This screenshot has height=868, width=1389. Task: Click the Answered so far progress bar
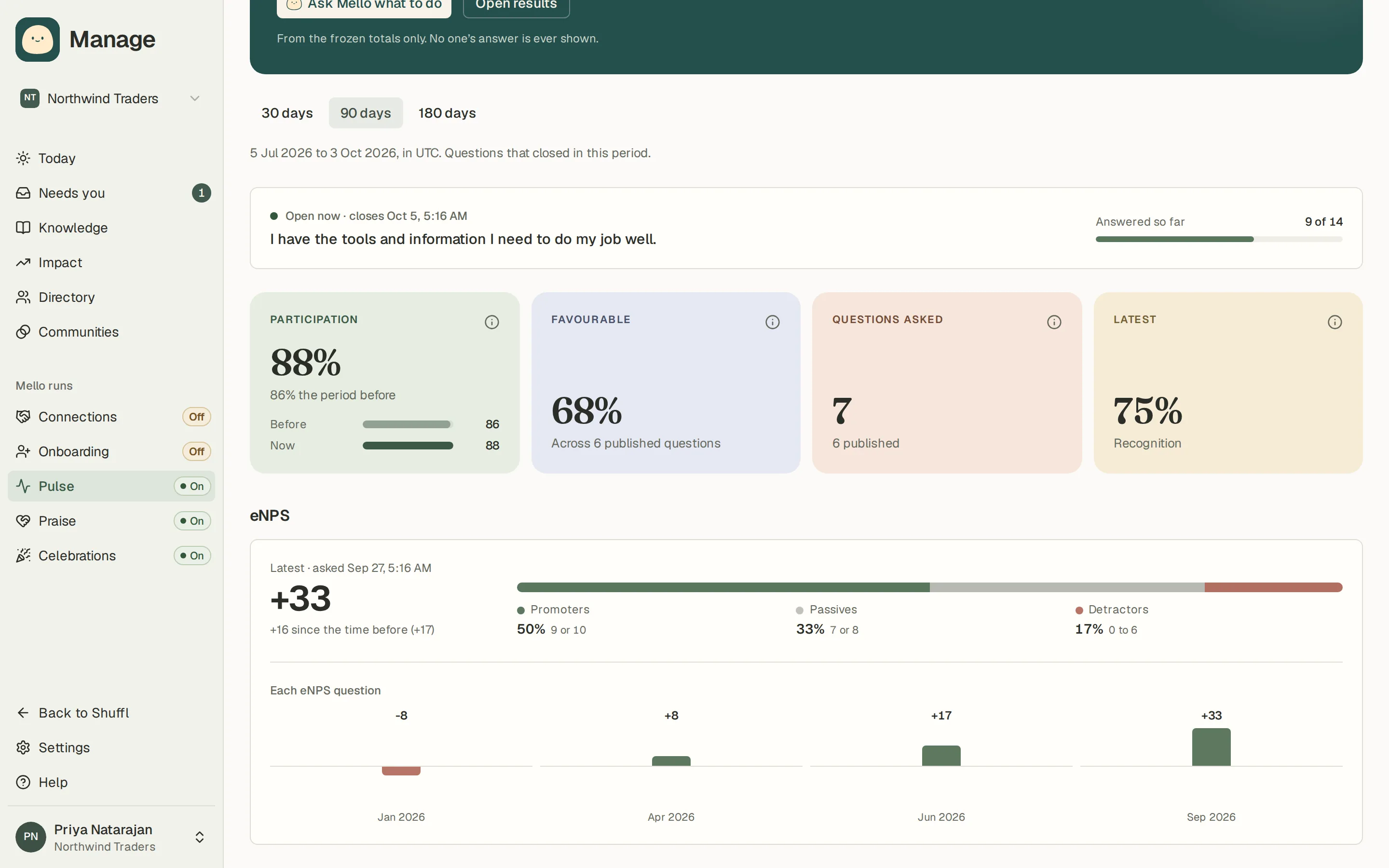pyautogui.click(x=1219, y=239)
